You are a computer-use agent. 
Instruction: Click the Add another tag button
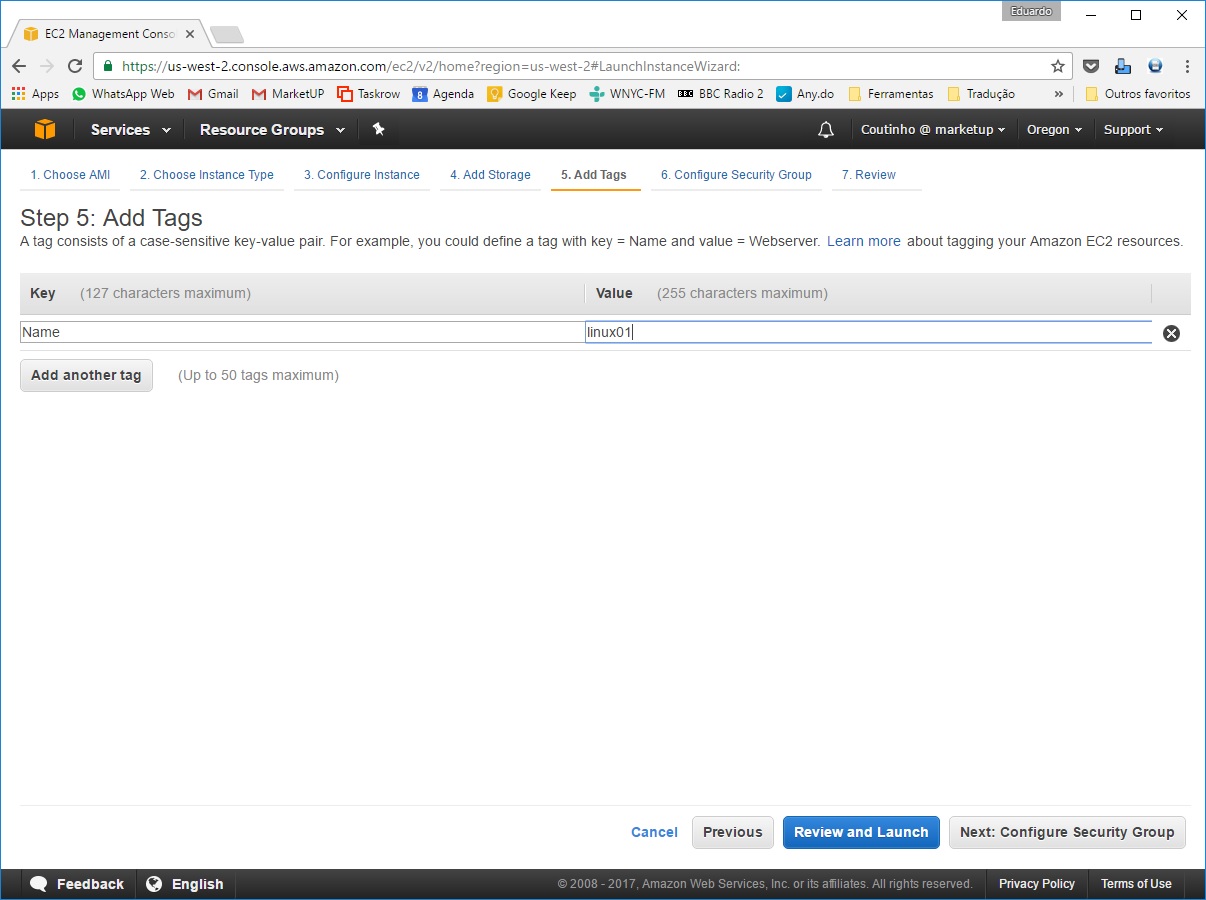(86, 375)
